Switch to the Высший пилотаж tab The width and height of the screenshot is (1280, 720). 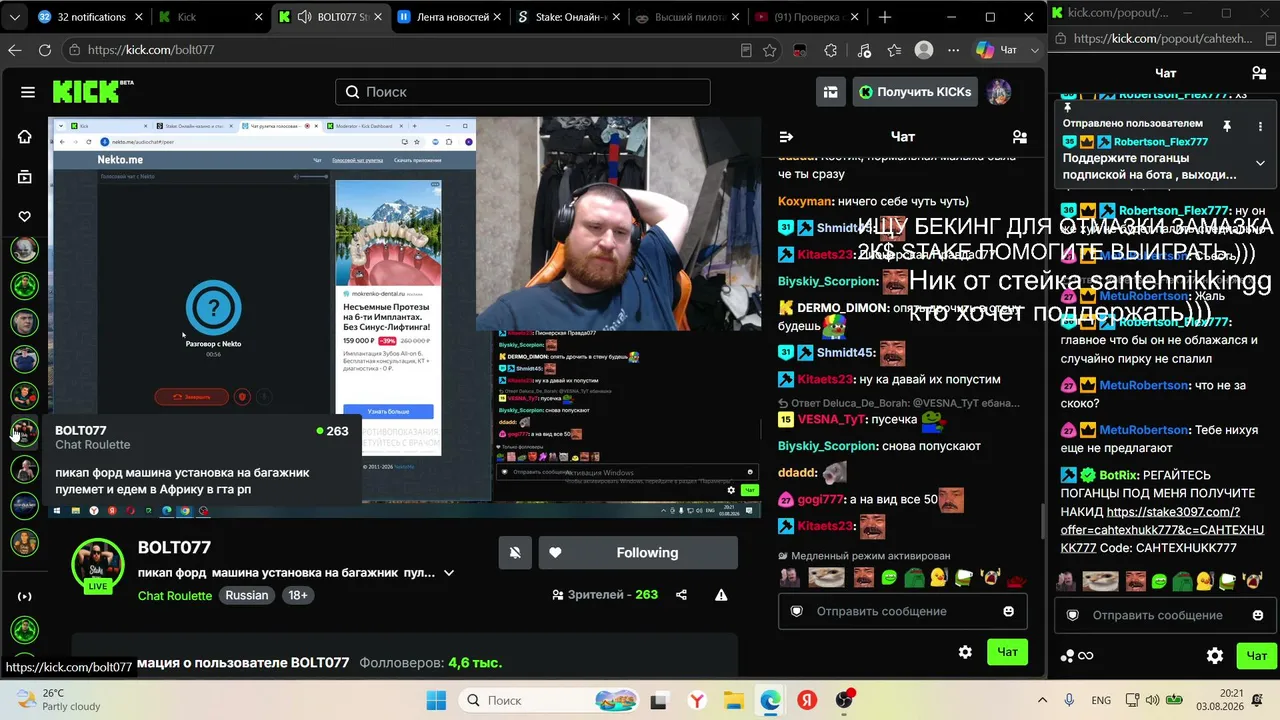tap(688, 17)
